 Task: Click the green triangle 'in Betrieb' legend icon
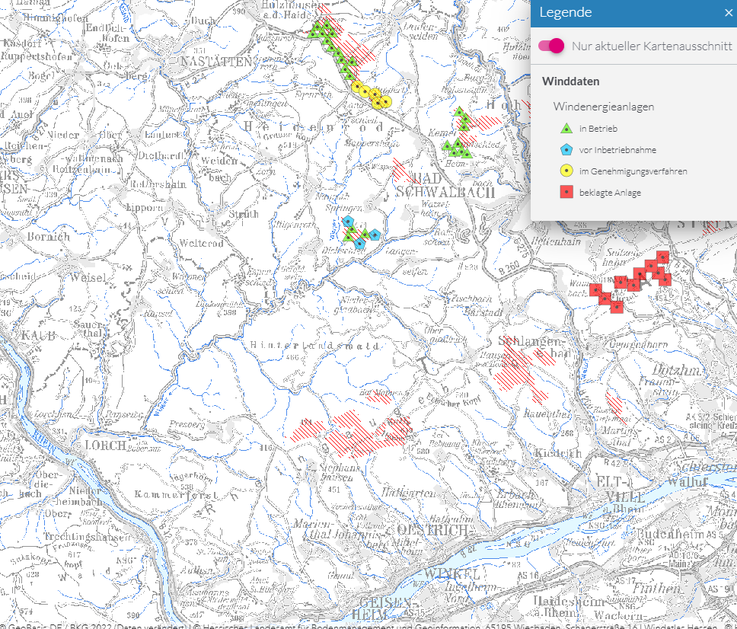point(566,128)
